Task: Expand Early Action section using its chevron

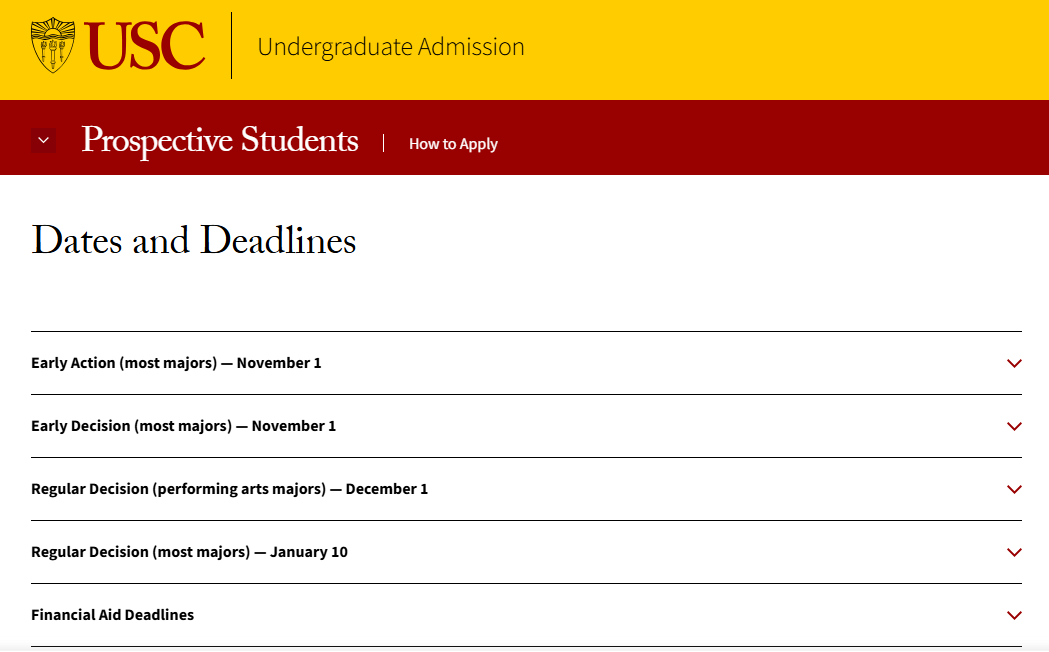Action: [x=1014, y=363]
